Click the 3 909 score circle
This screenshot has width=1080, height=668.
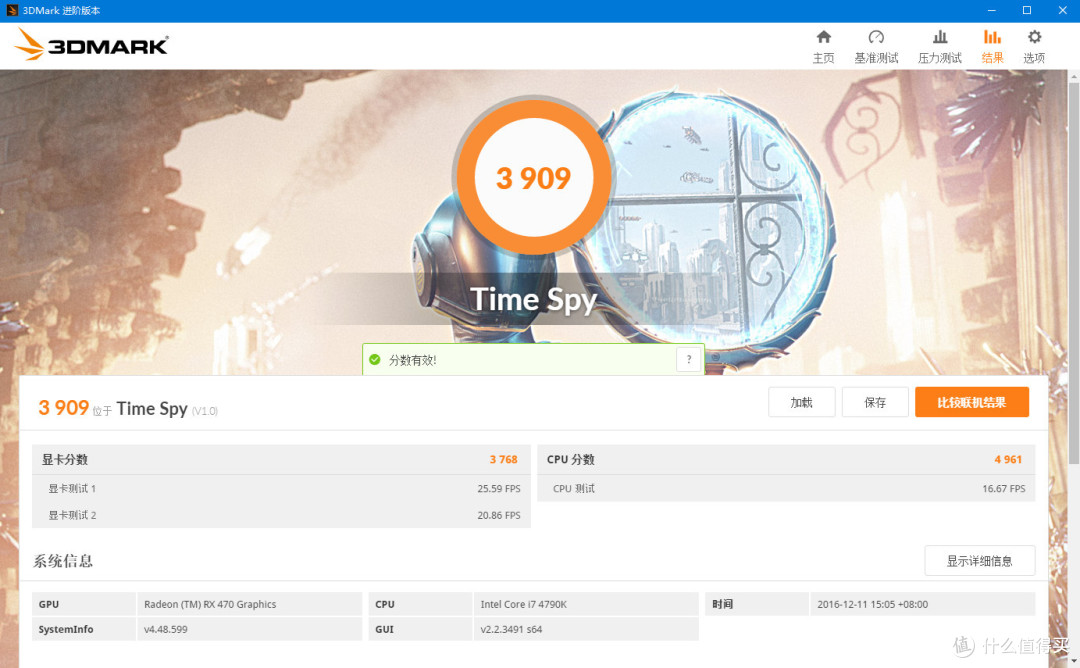pyautogui.click(x=533, y=178)
